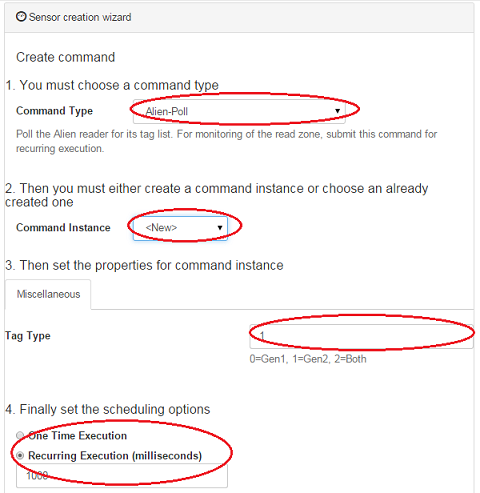The height and width of the screenshot is (493, 480).
Task: Select the One Time Execution radio button
Action: (x=20, y=435)
